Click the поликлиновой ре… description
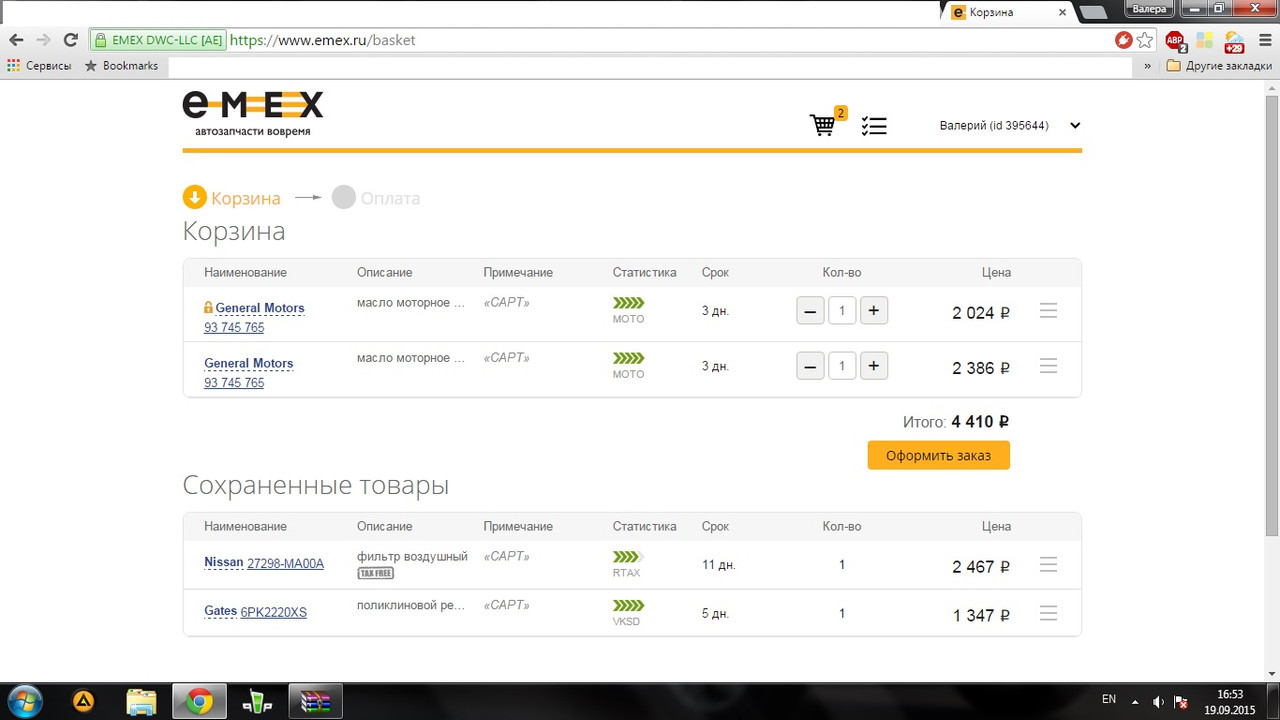1280x720 pixels. [x=411, y=605]
